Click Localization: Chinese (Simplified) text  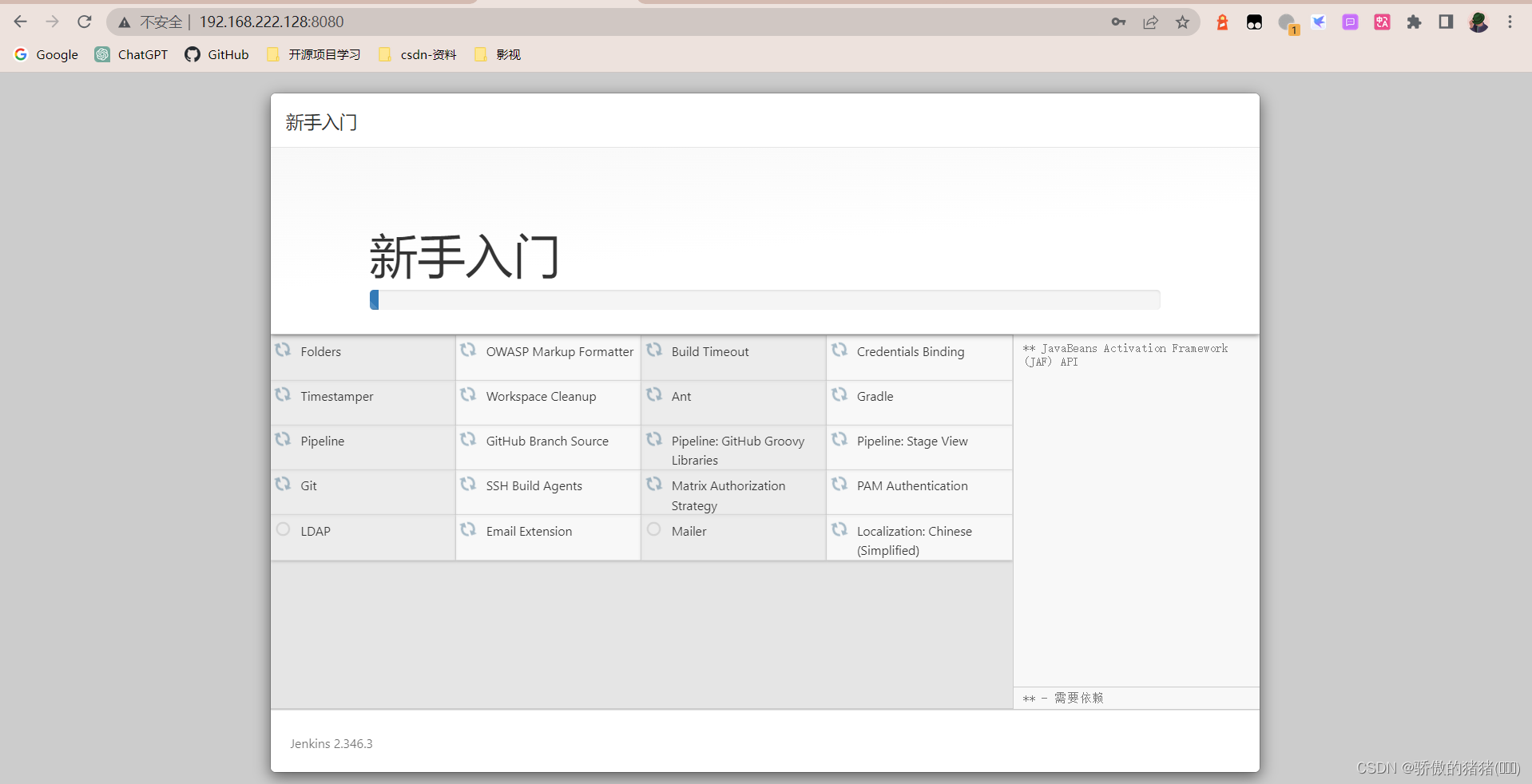point(915,541)
